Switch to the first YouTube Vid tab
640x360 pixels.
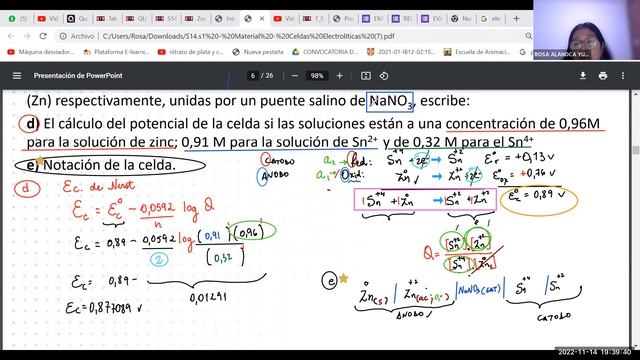tap(48, 18)
